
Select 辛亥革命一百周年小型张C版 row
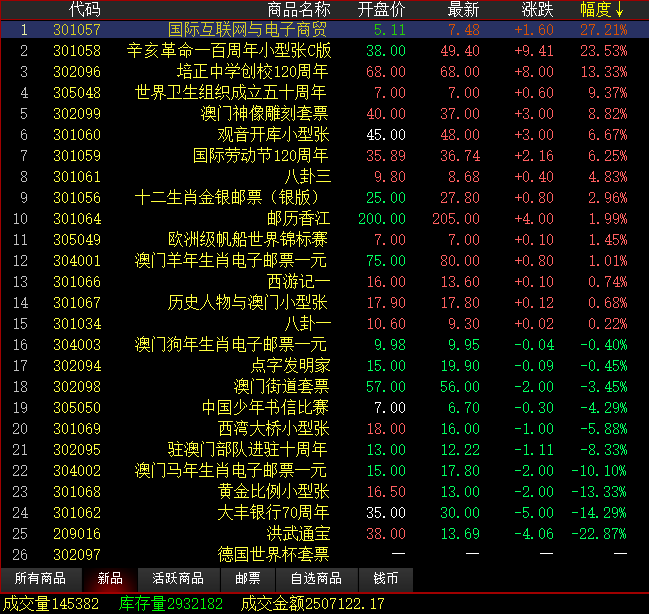coord(324,51)
